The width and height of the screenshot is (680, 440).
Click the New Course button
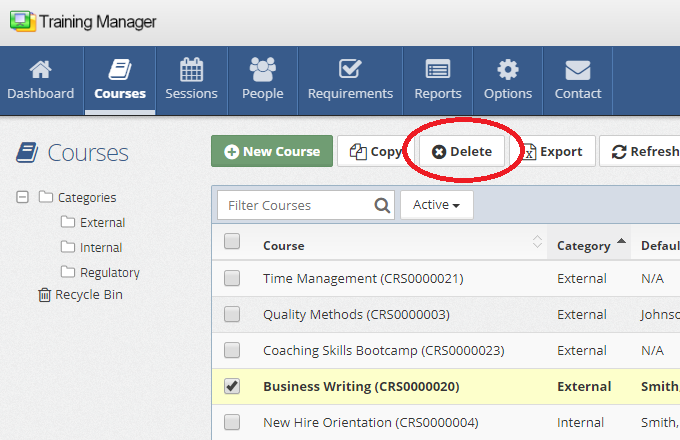(272, 152)
